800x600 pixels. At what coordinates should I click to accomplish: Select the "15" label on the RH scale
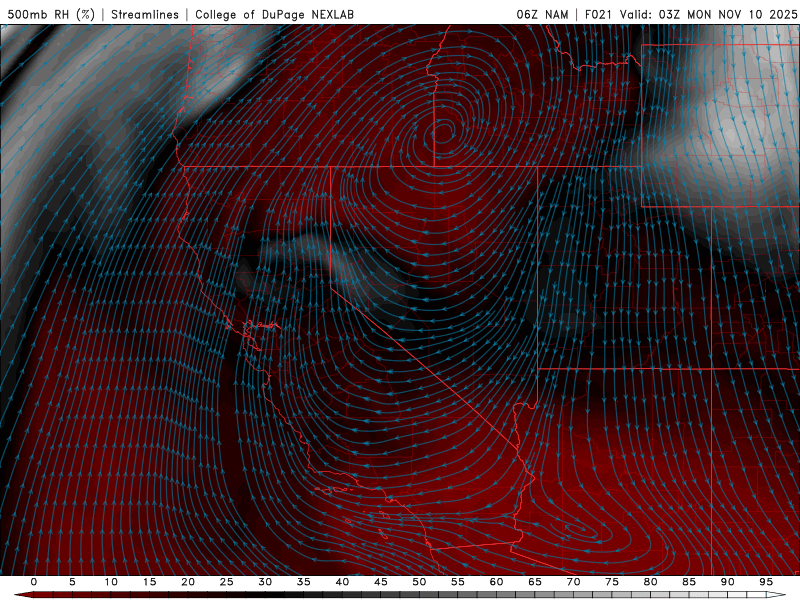point(149,582)
